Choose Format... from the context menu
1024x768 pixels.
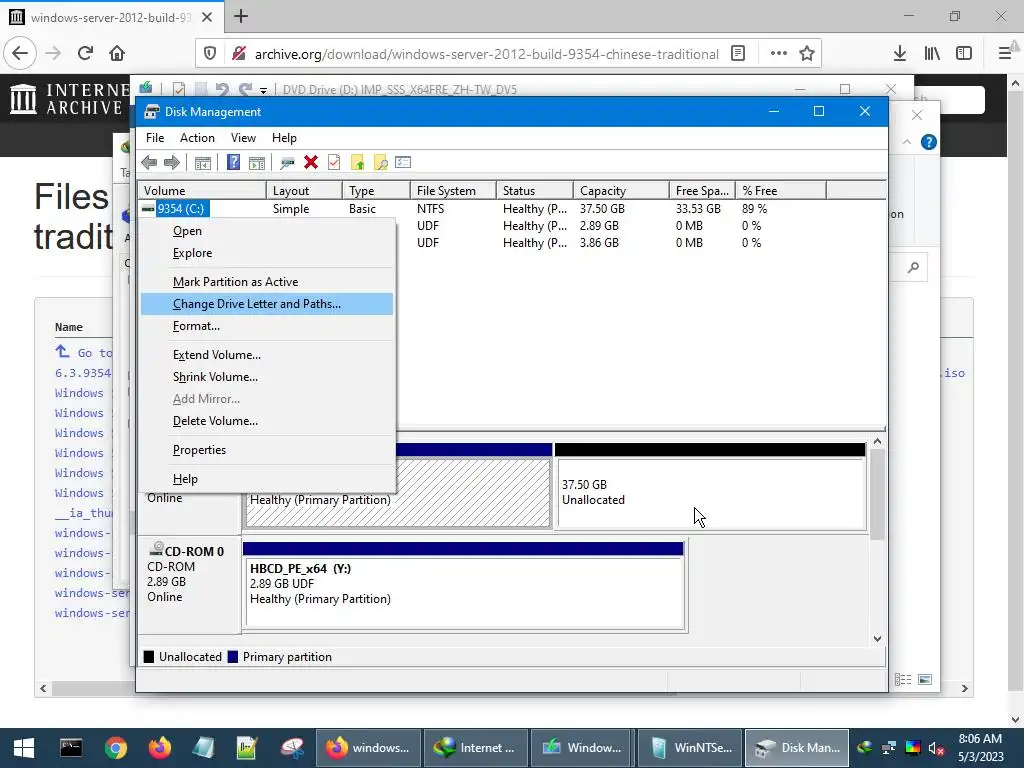[x=267, y=326]
